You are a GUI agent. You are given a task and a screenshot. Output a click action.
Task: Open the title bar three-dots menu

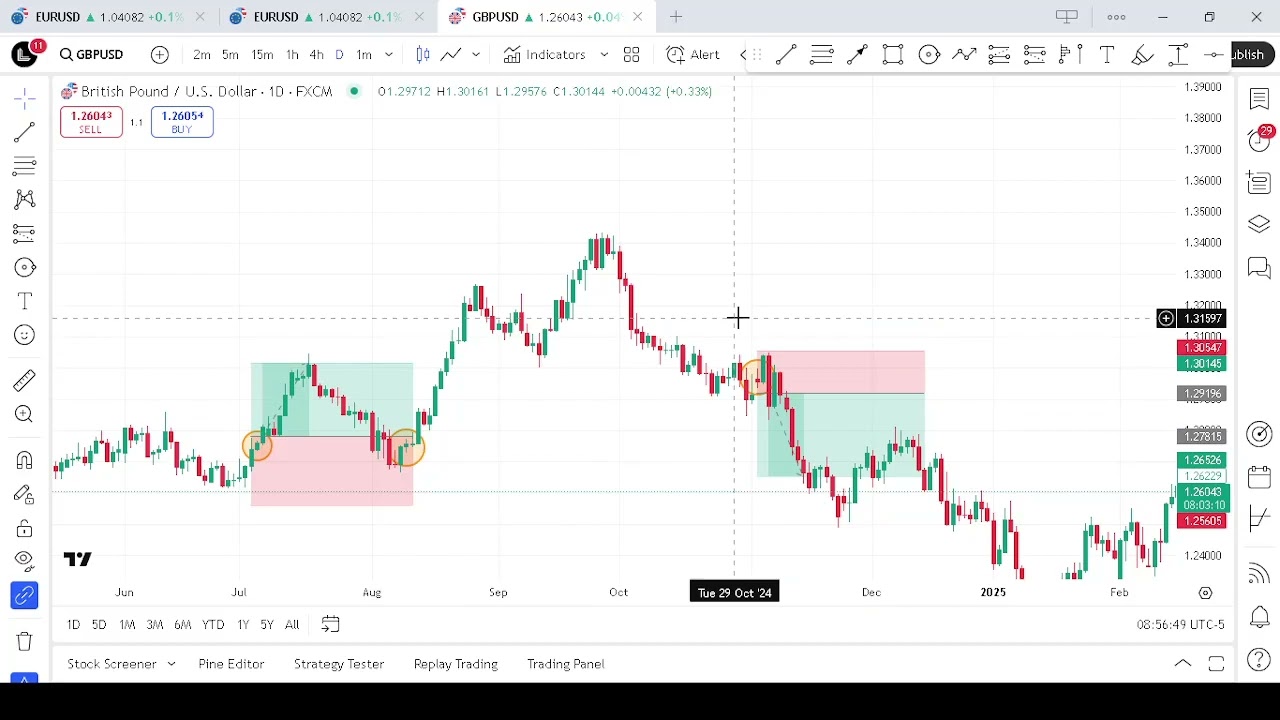(1116, 17)
